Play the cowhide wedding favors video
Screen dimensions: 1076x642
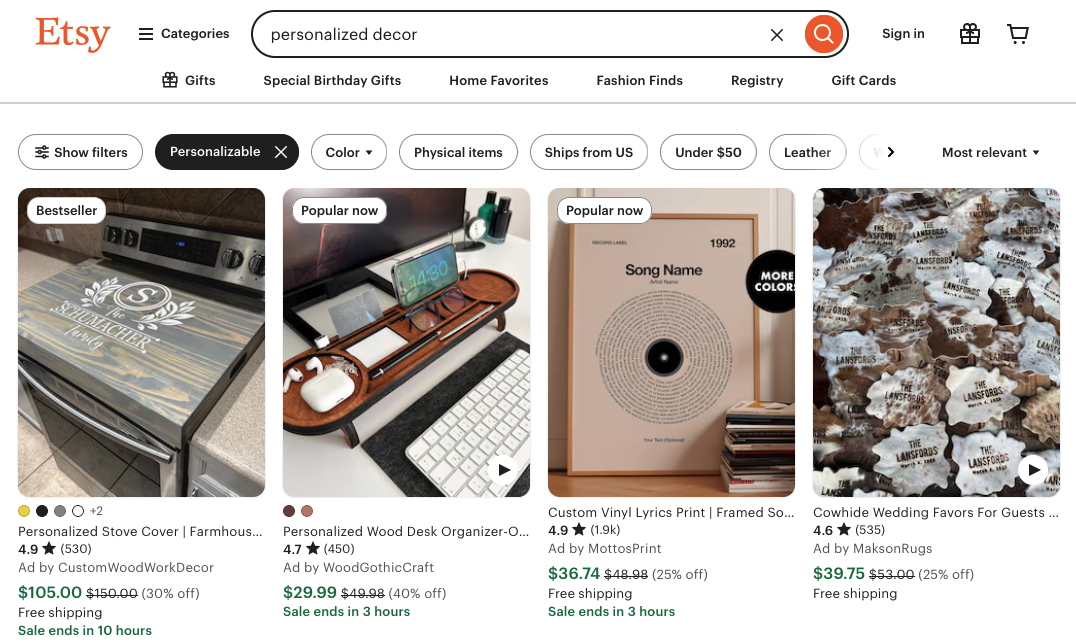(1032, 469)
